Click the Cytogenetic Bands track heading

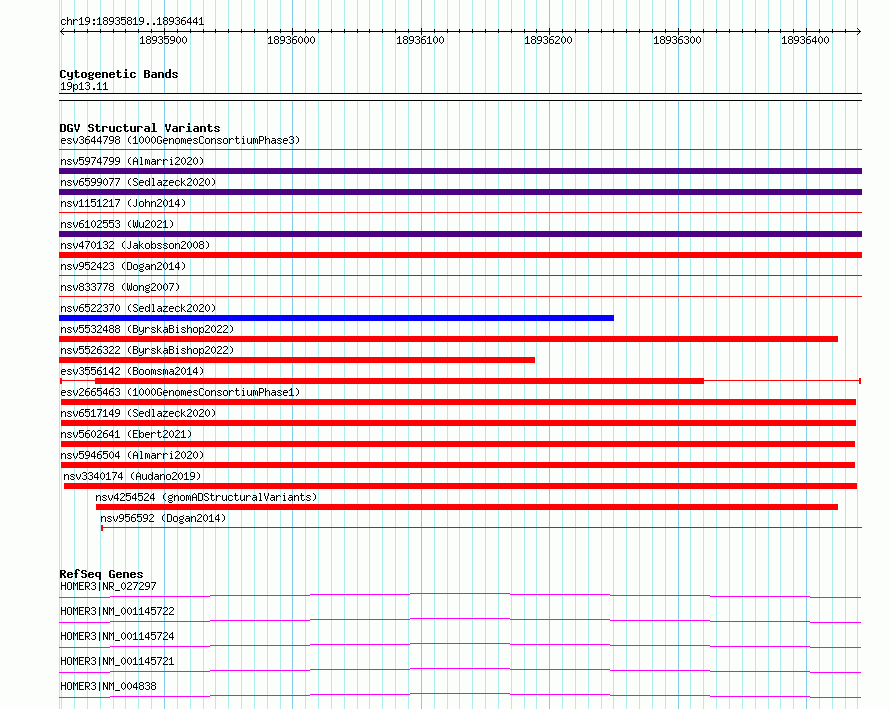[x=119, y=74]
